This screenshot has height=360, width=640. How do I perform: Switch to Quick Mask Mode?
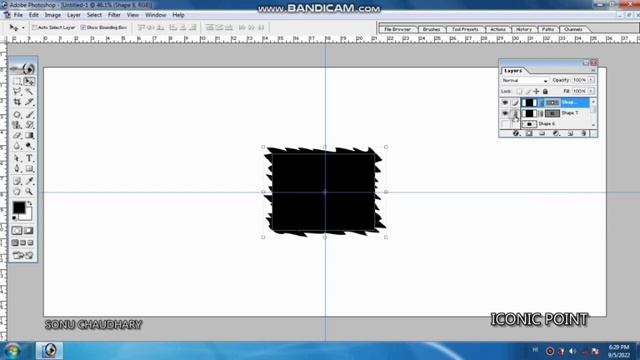click(29, 231)
